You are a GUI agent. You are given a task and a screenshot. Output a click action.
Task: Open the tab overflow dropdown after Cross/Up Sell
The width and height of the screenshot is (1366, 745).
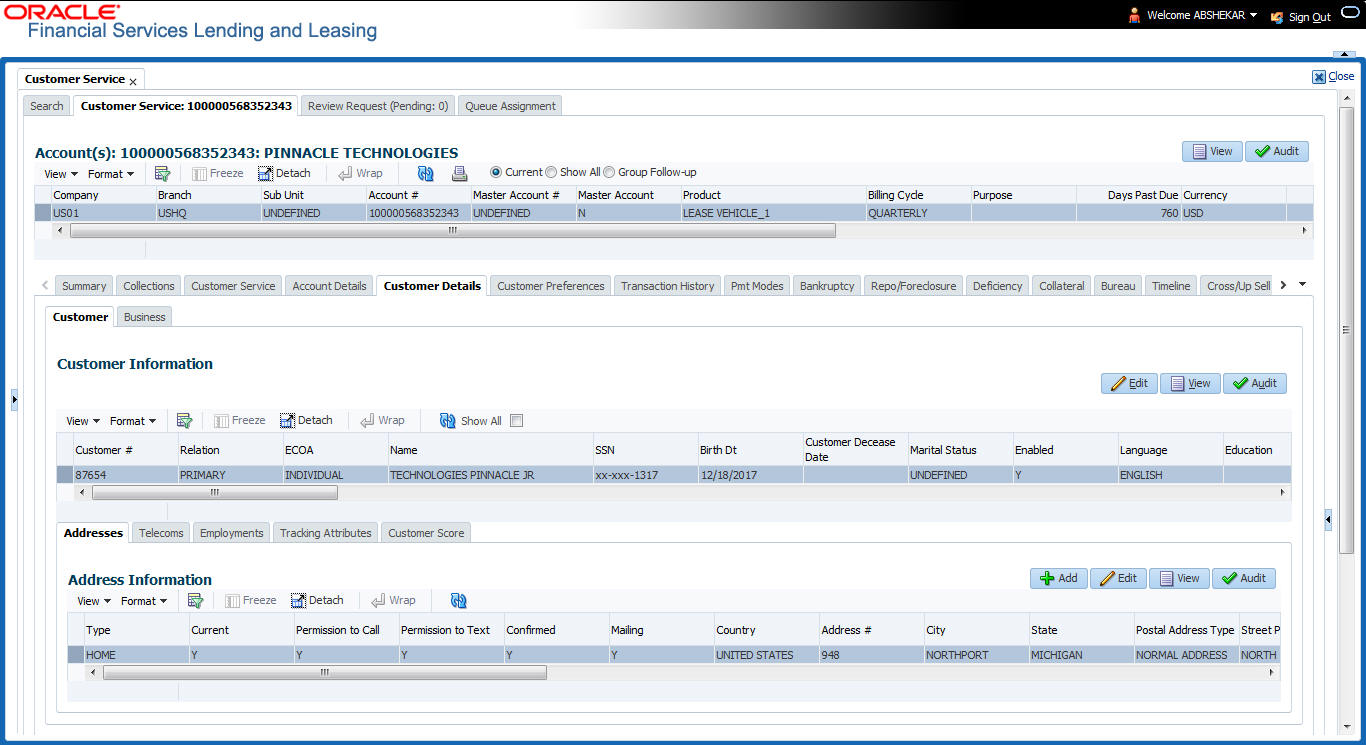1302,285
